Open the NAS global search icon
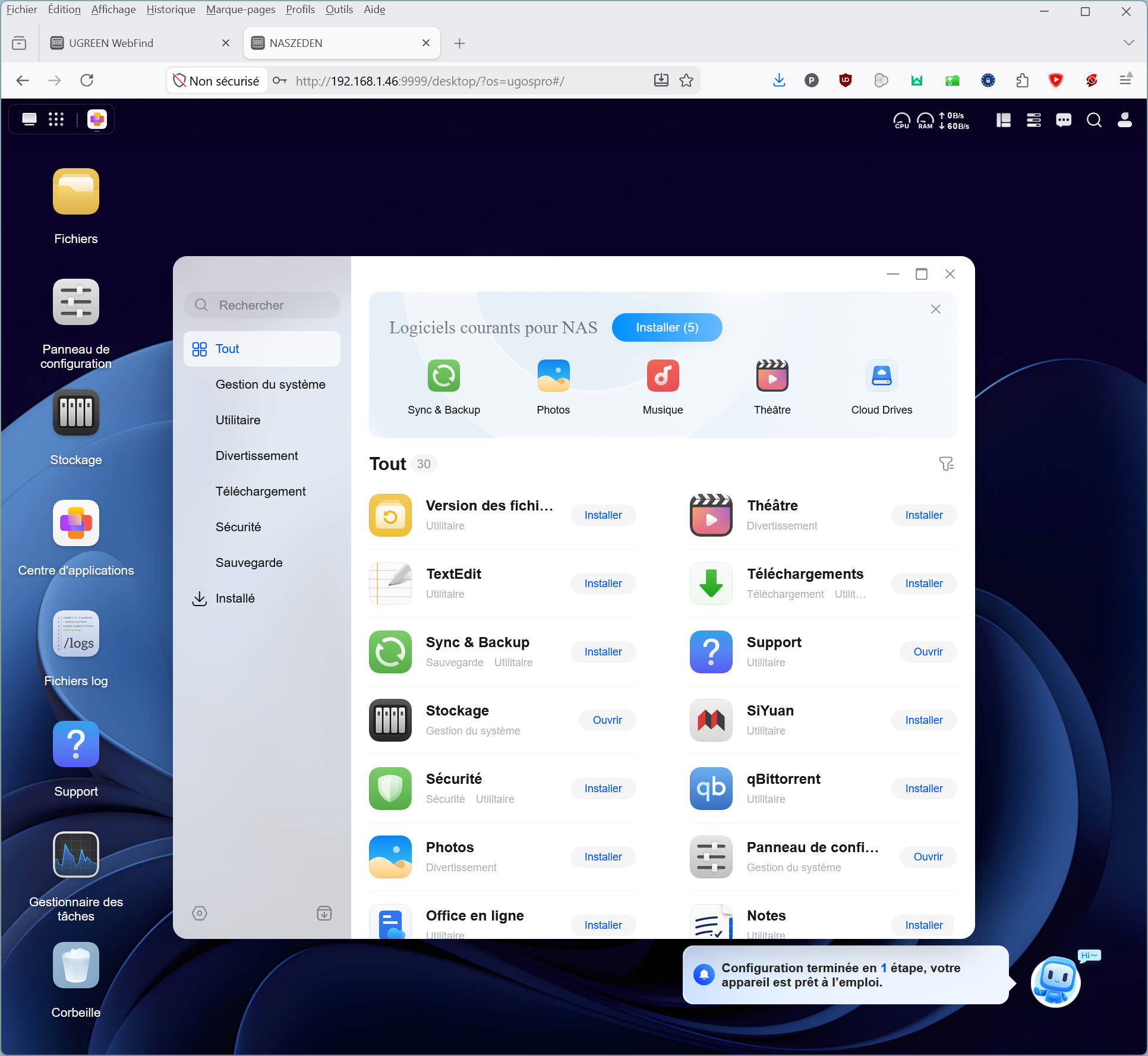Viewport: 1148px width, 1056px height. pos(1094,121)
